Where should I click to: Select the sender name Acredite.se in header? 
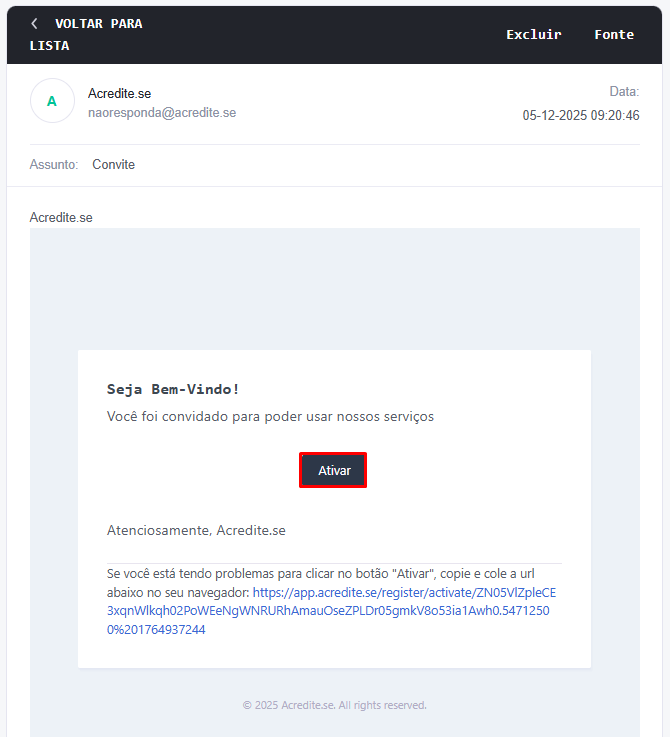[x=119, y=93]
